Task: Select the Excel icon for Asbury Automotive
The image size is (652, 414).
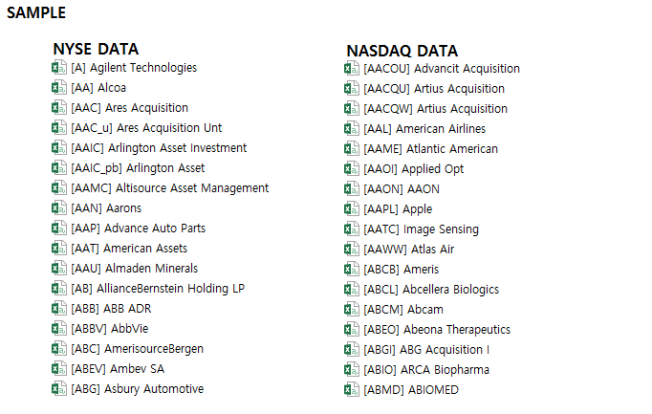Action: (x=58, y=388)
